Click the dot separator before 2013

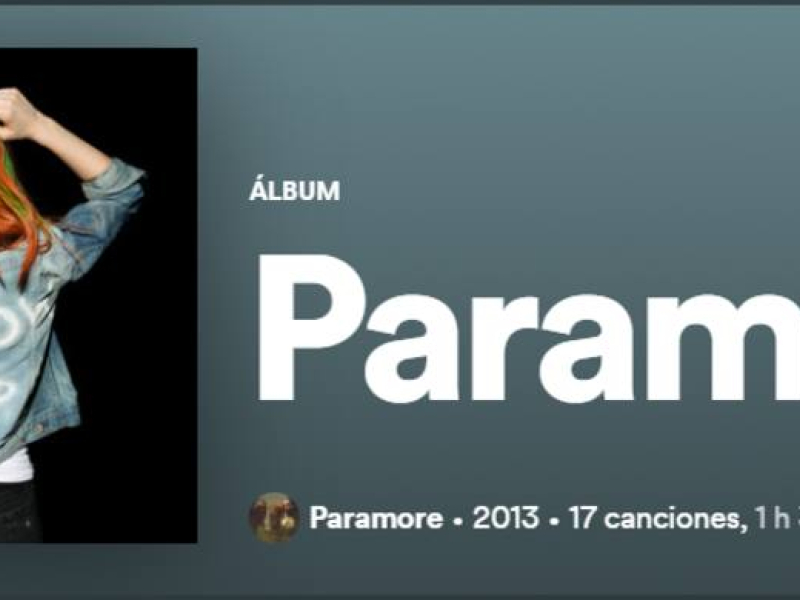coord(458,520)
